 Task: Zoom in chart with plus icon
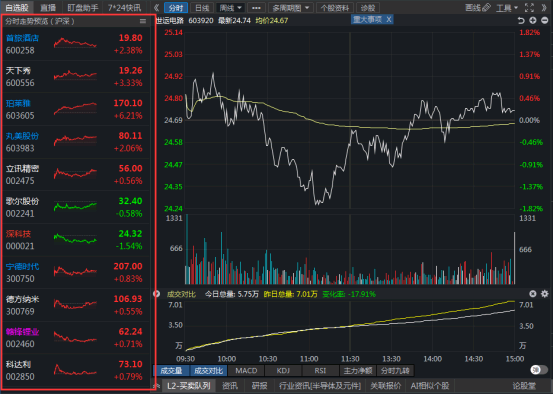533,20
